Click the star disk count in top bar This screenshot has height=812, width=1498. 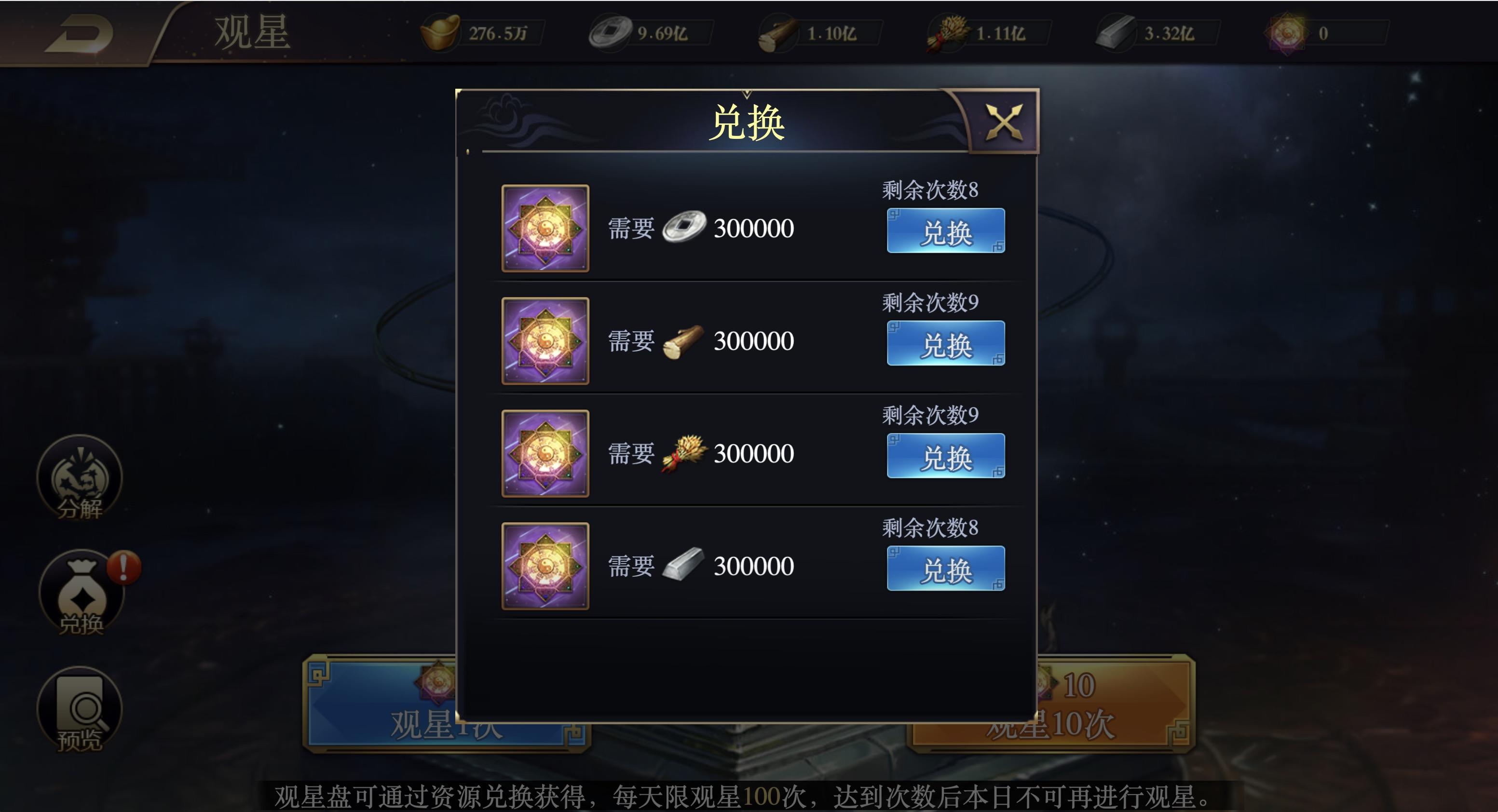(x=1323, y=34)
